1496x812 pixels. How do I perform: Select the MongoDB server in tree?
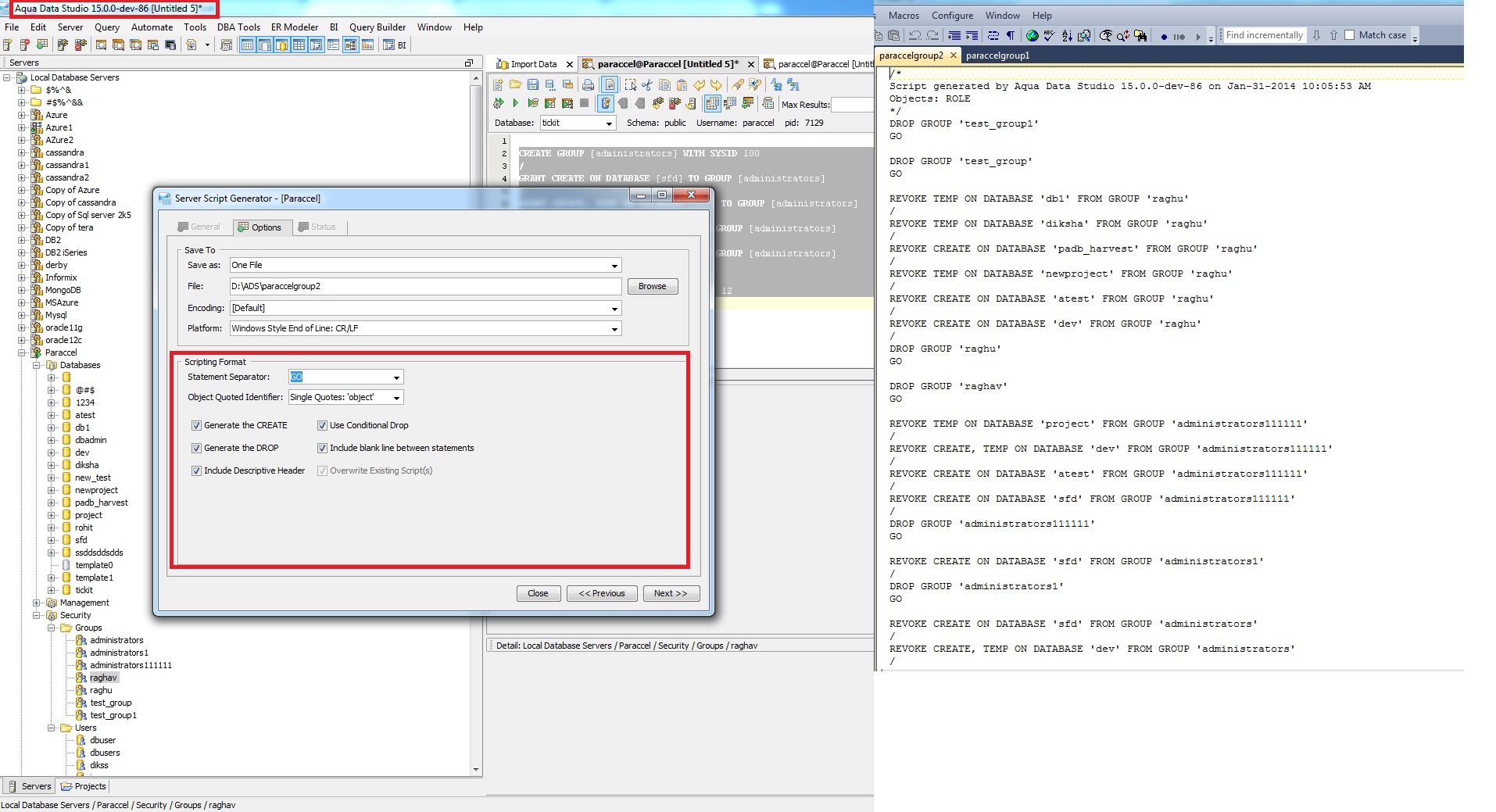point(63,291)
